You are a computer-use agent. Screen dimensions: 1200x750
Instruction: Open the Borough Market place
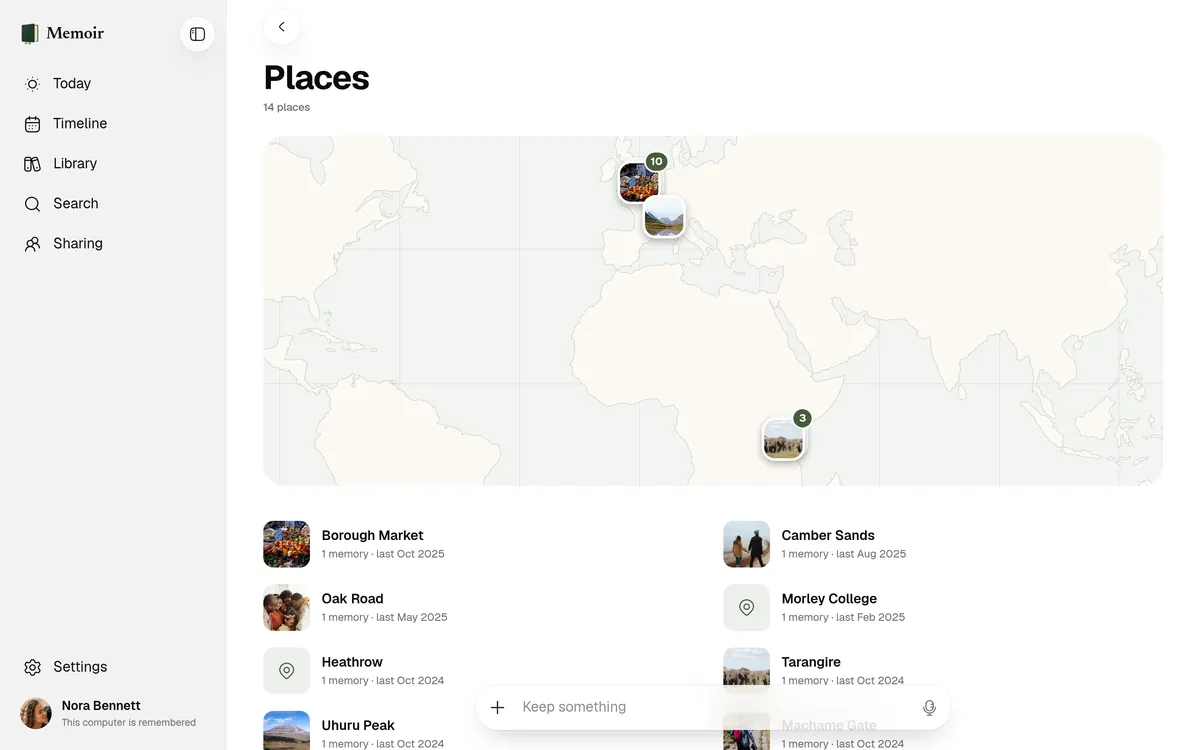coord(483,544)
